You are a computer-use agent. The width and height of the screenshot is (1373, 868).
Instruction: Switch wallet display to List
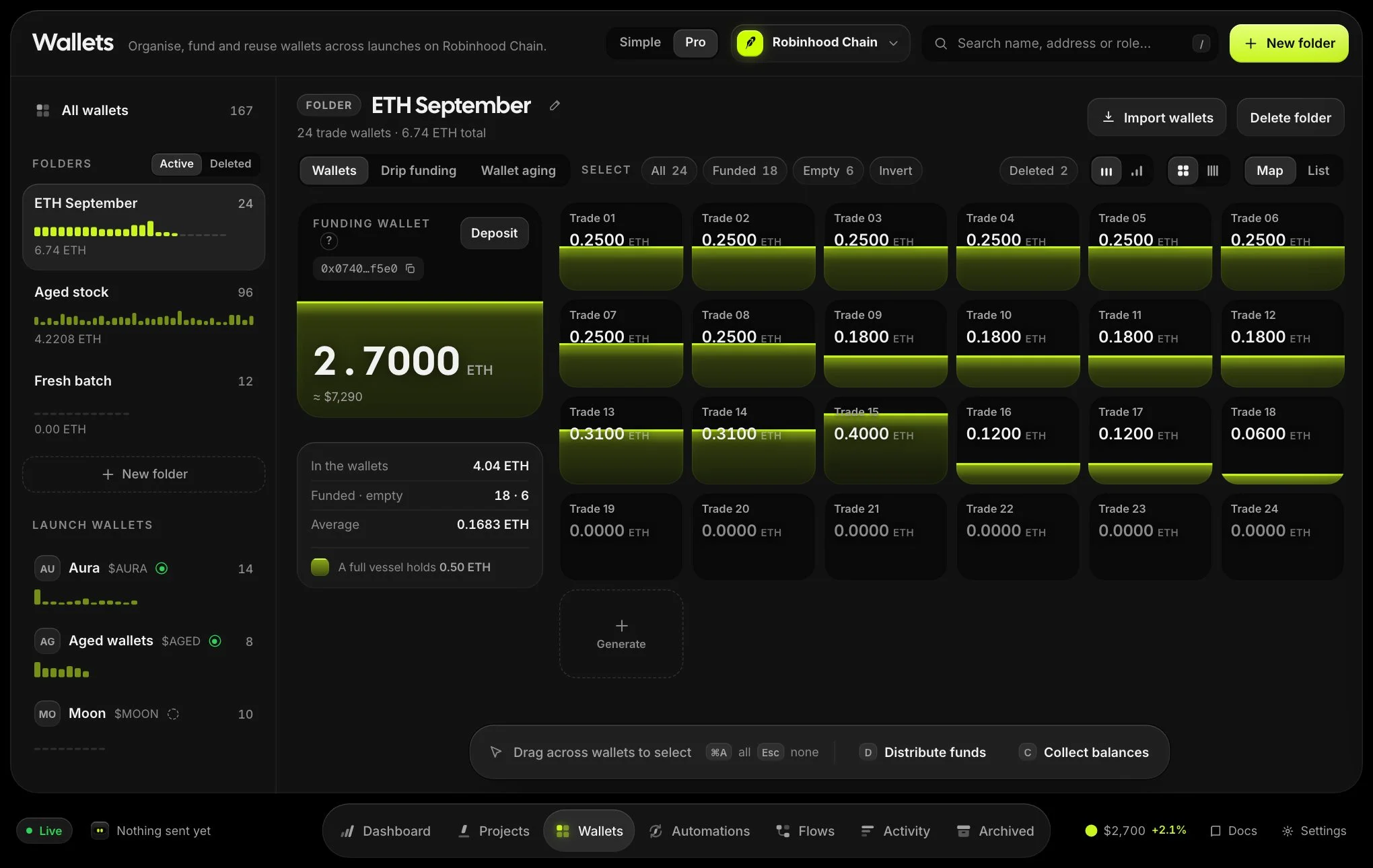1318,171
